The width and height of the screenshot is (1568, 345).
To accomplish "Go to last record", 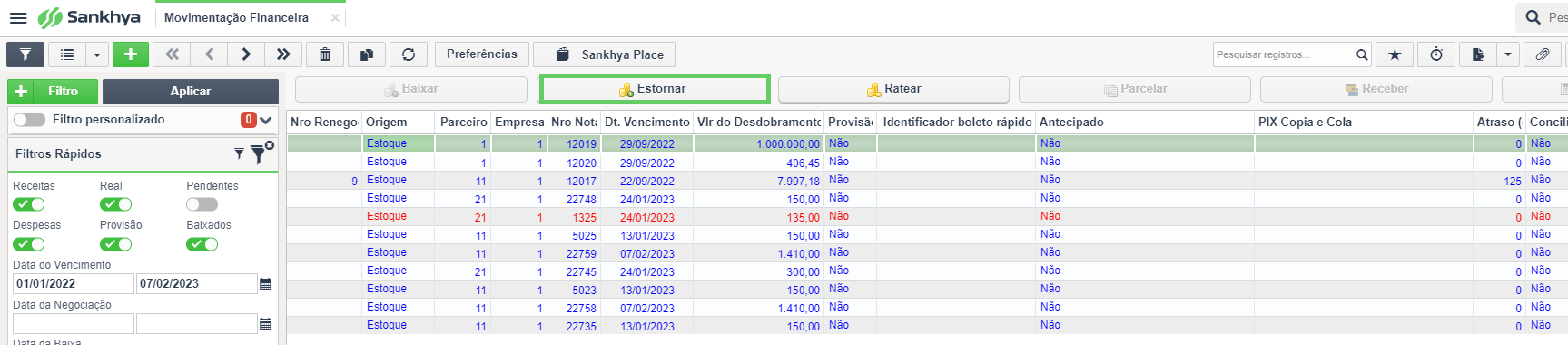I will pos(283,54).
